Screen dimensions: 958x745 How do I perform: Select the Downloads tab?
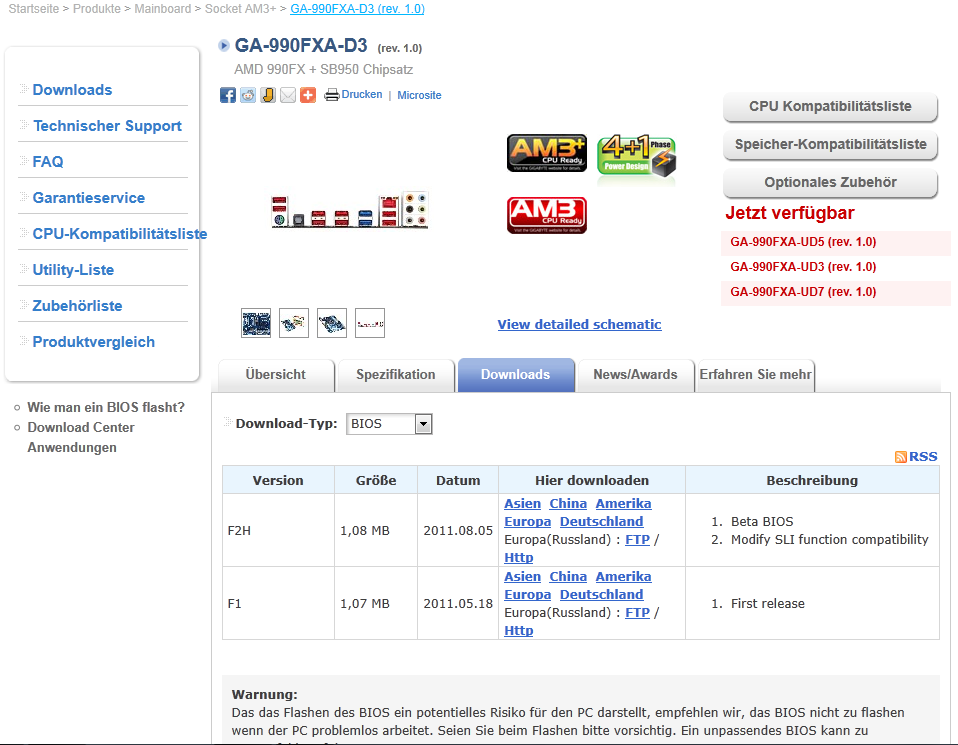516,375
